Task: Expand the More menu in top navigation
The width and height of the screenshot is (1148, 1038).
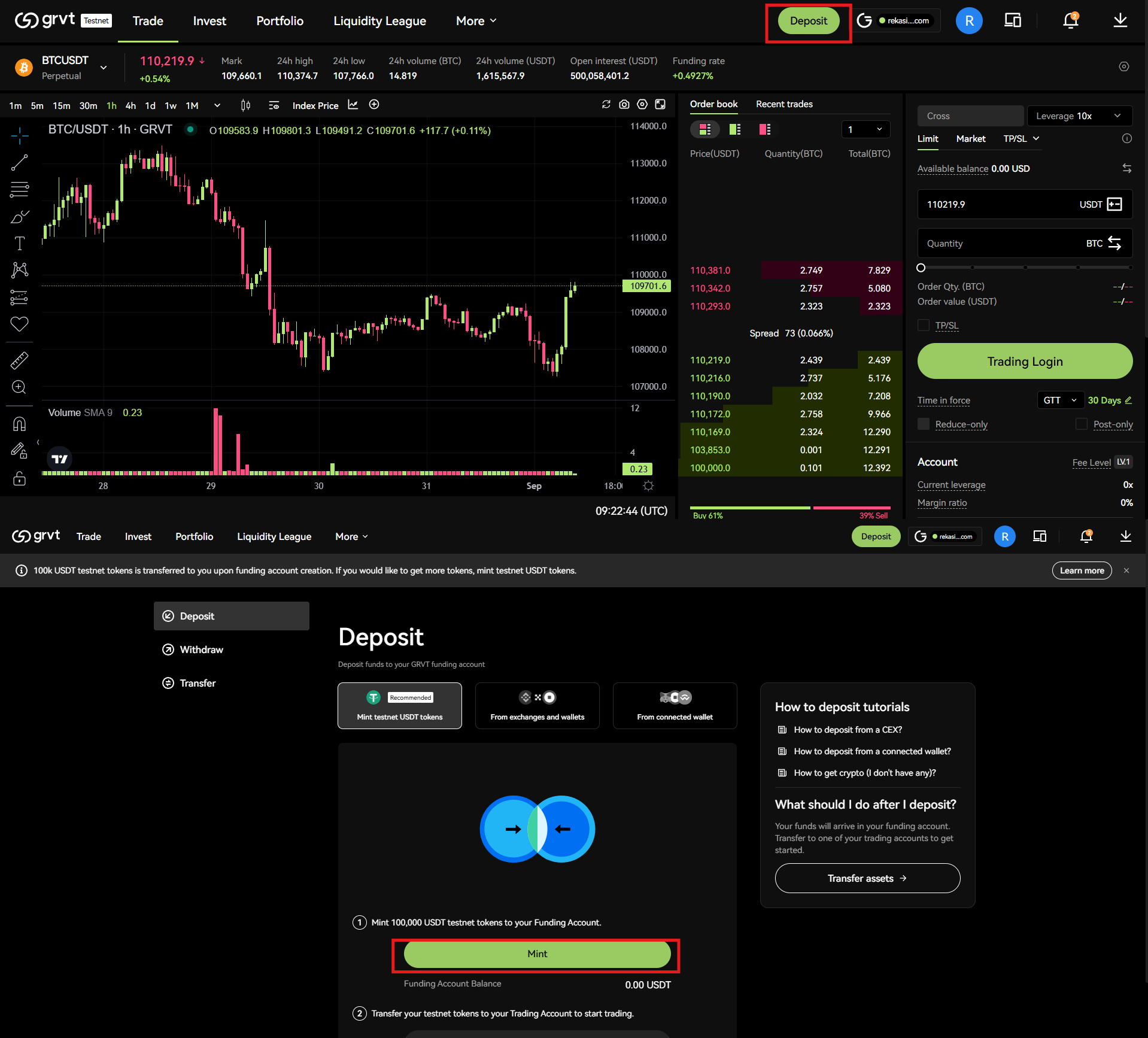Action: coord(476,21)
